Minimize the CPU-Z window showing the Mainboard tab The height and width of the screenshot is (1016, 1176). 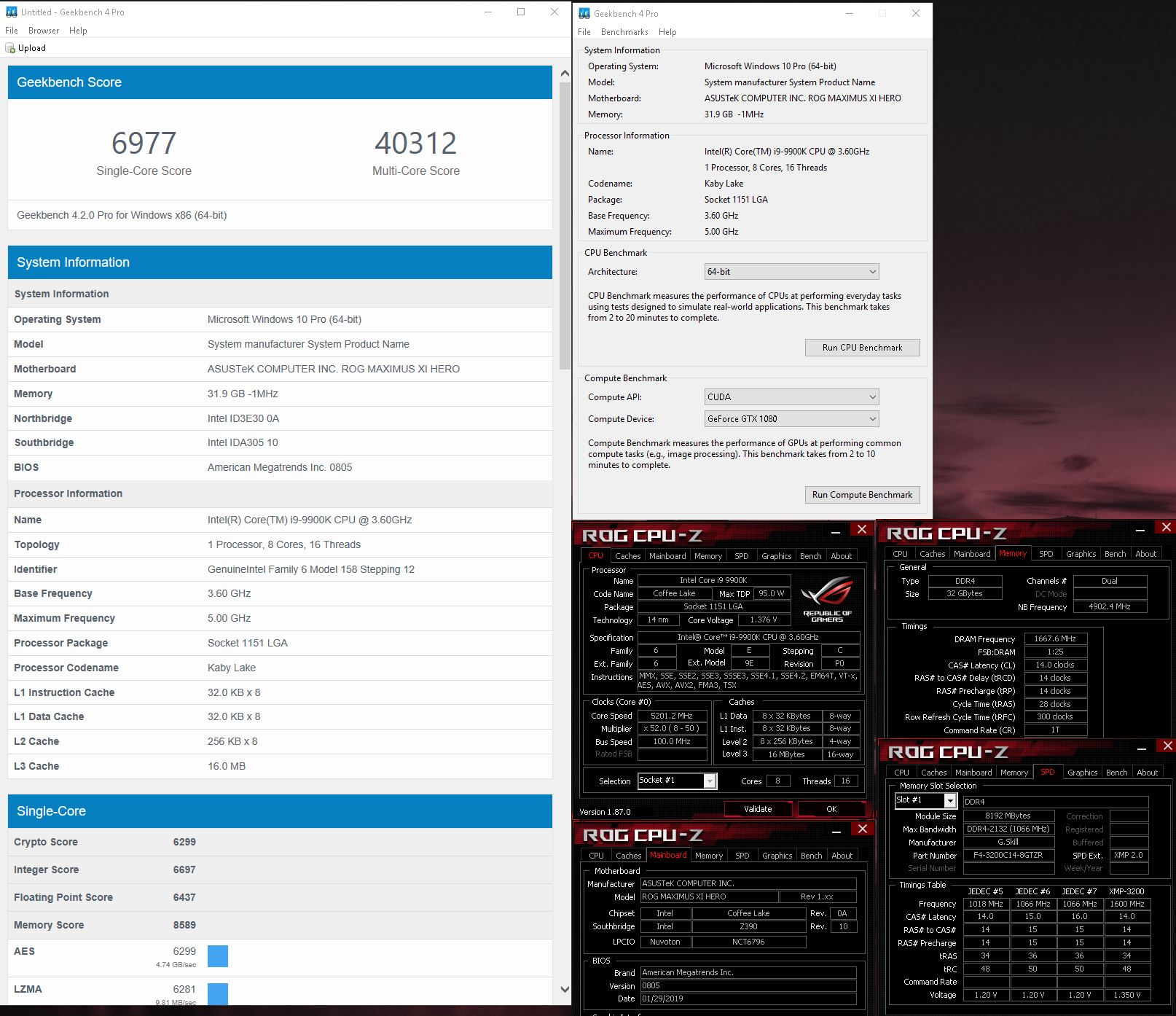pos(836,832)
